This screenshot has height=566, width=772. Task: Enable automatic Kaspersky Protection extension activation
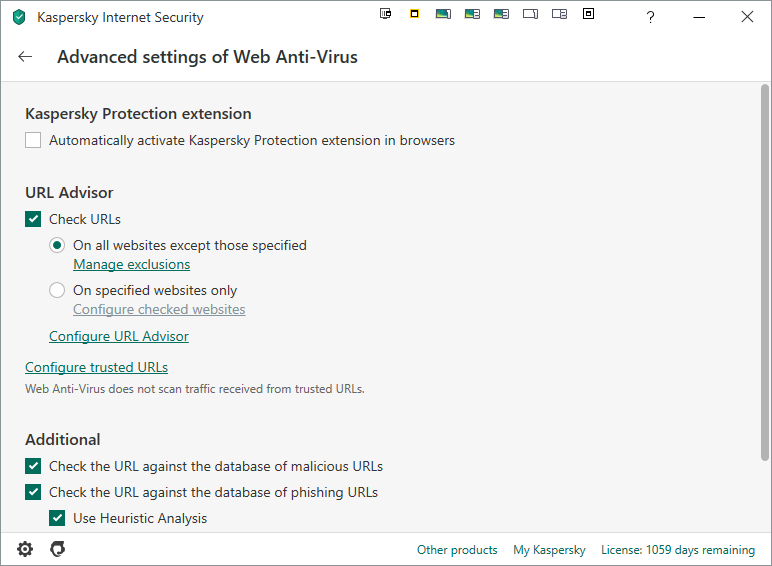pyautogui.click(x=34, y=141)
